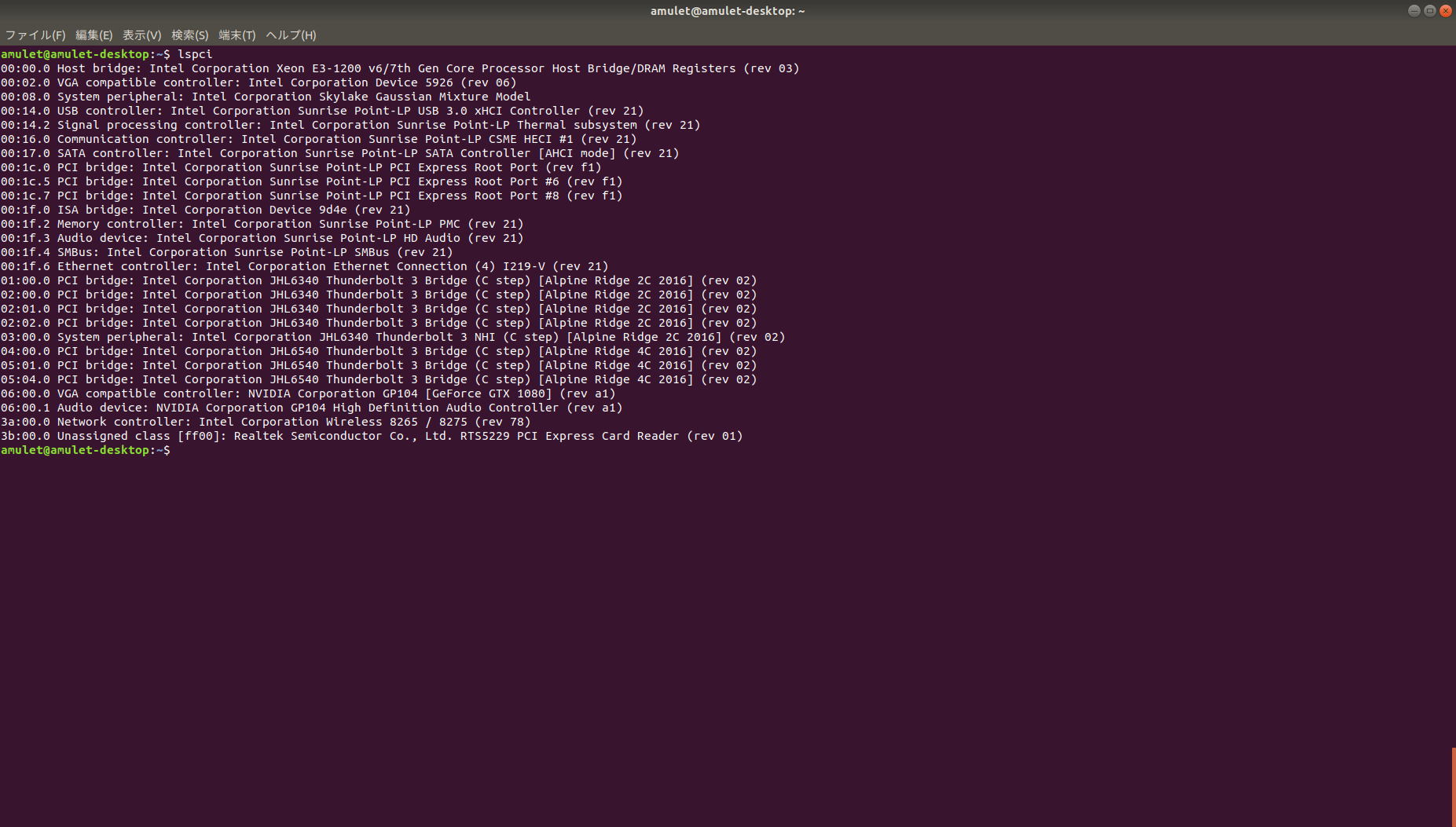Click the SATA Controller [AHCI mode] line
The width and height of the screenshot is (1456, 827).
[x=340, y=153]
